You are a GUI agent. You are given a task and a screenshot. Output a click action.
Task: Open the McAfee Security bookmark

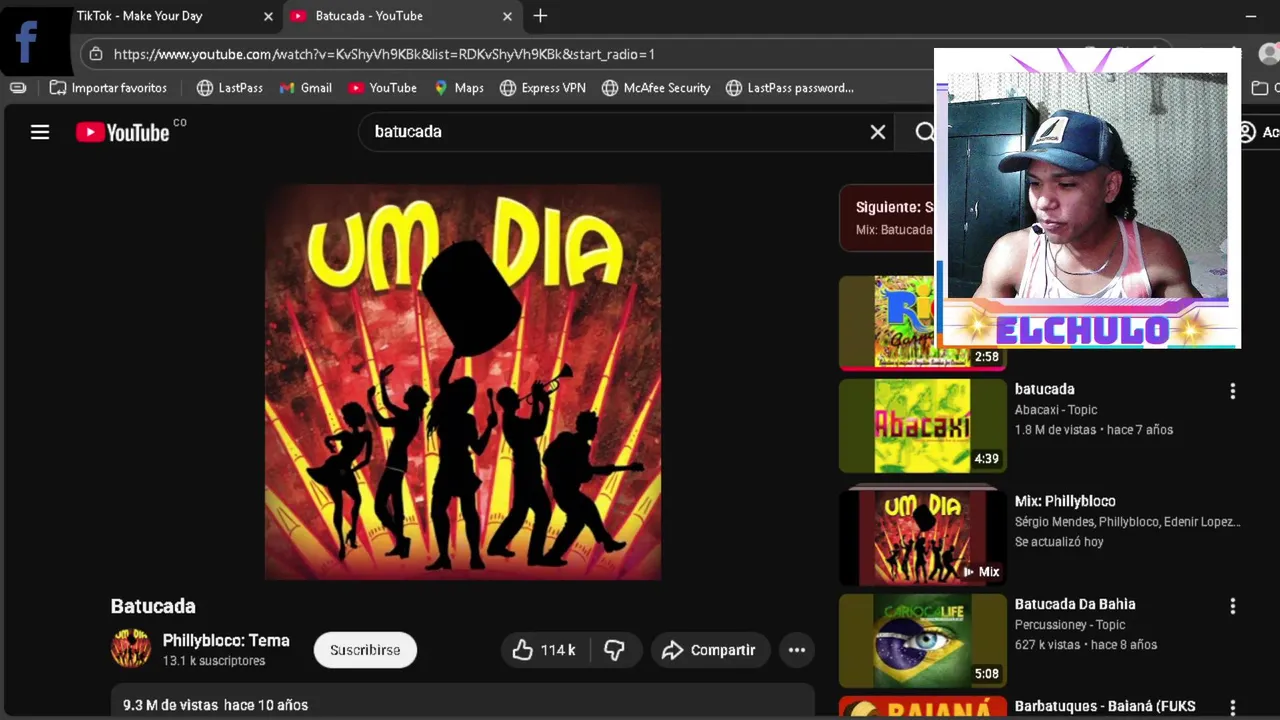click(x=656, y=88)
